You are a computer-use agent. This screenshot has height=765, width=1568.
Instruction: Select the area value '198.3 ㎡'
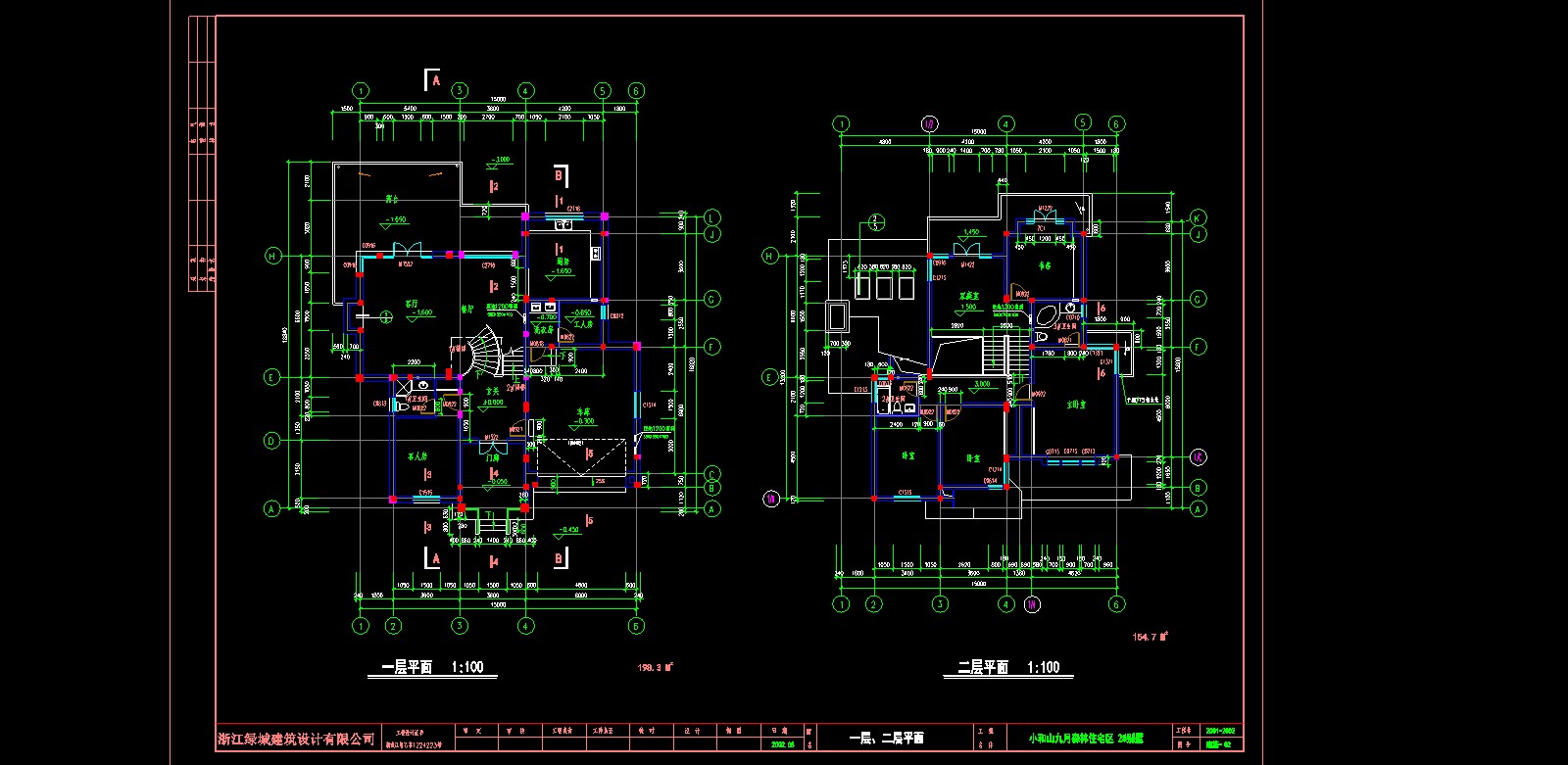(x=655, y=668)
